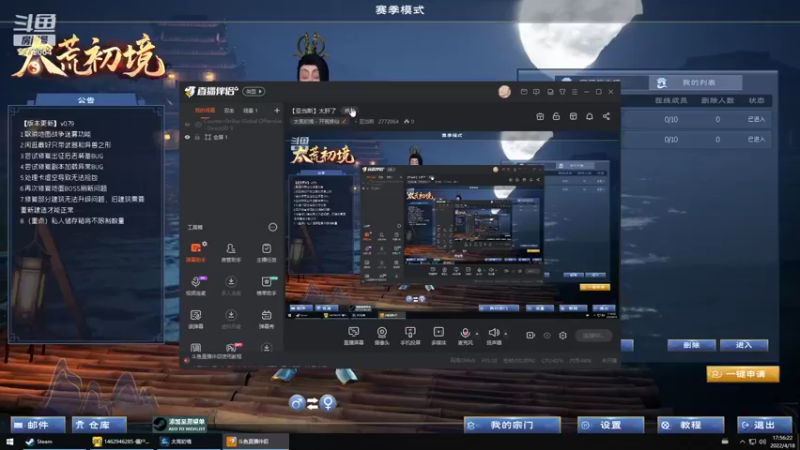This screenshot has height=450, width=800.
Task: Click the mode switch pill beside the logo
Action: tap(254, 91)
